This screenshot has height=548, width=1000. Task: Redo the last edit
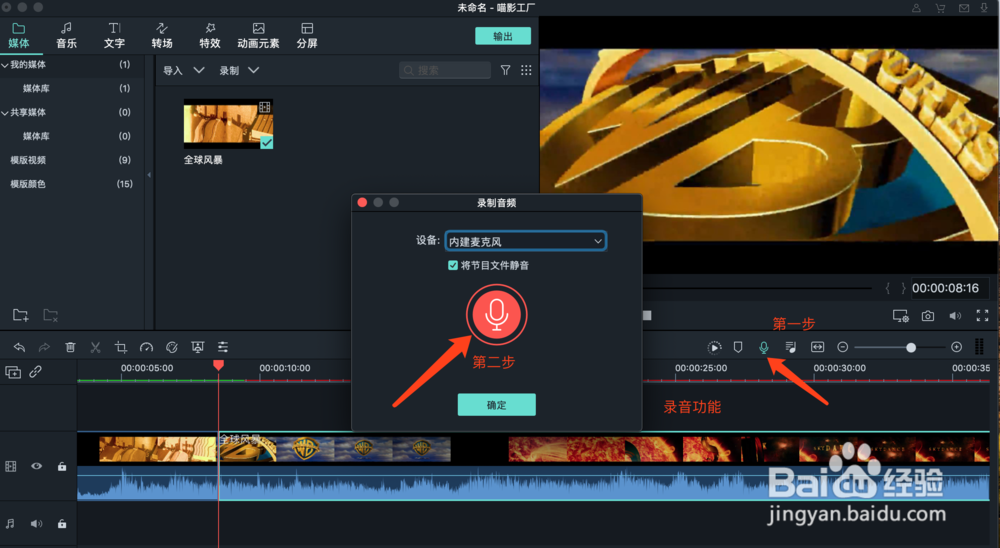tap(44, 347)
